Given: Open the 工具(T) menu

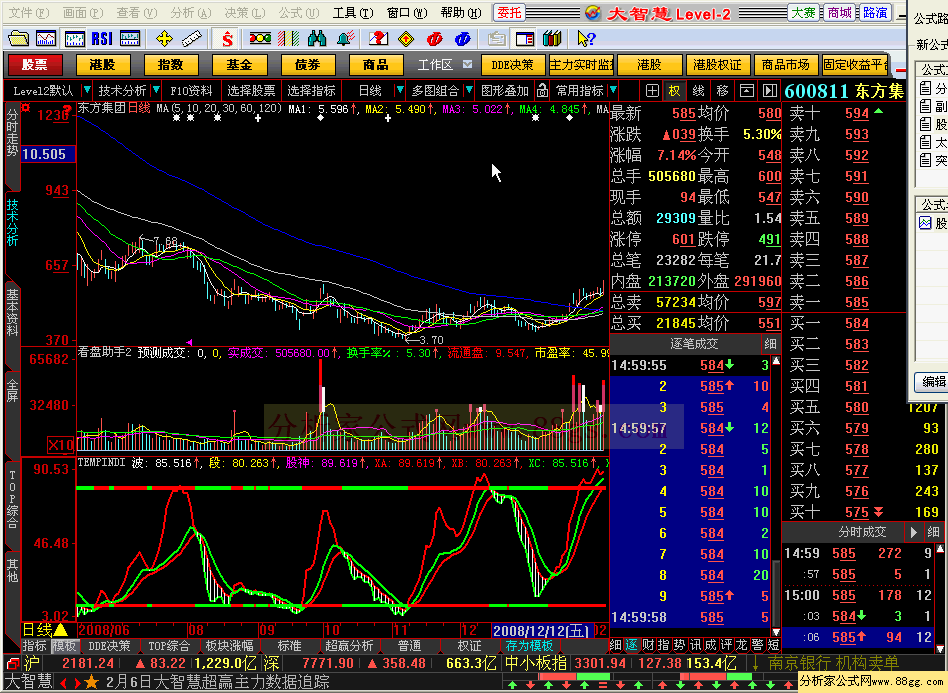Looking at the screenshot, I should coord(353,13).
